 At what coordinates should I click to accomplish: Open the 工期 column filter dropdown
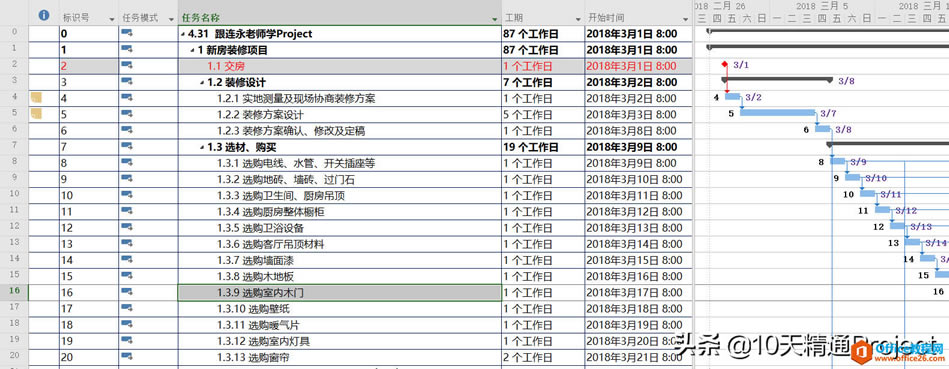click(x=577, y=19)
